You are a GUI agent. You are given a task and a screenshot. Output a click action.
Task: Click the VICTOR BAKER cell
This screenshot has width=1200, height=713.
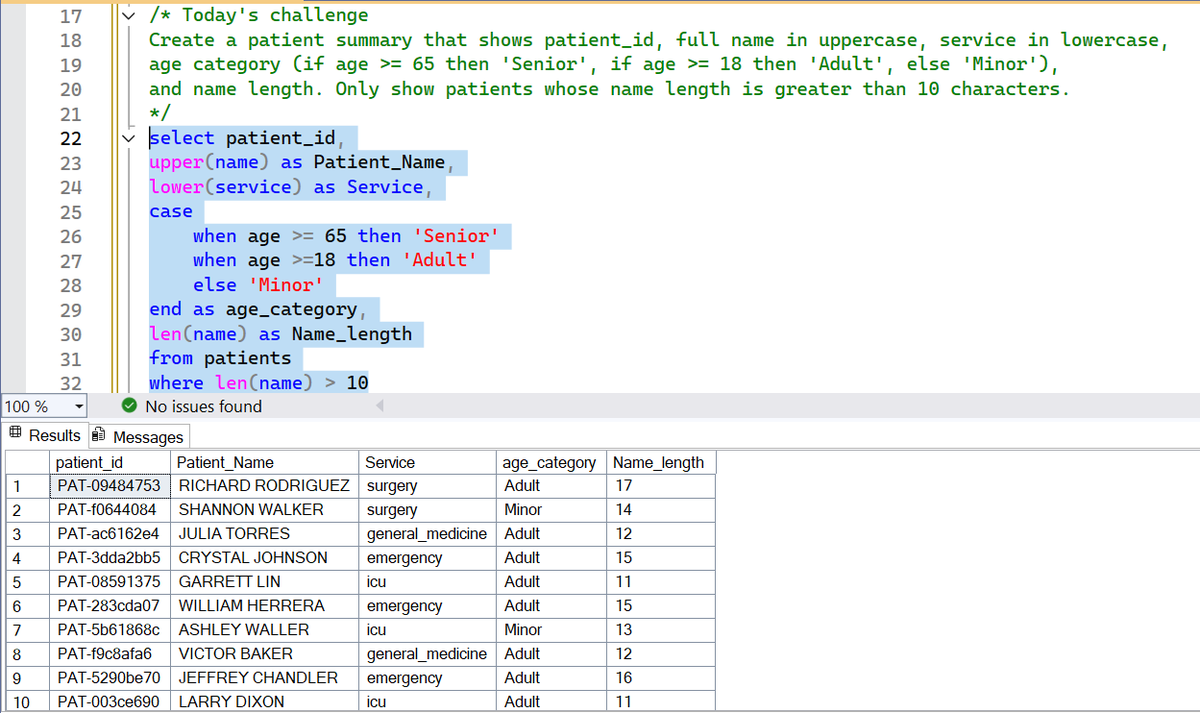pos(263,654)
